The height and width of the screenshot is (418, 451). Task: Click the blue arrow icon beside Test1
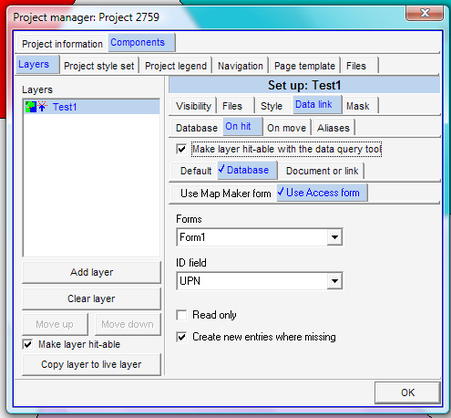pyautogui.click(x=42, y=107)
